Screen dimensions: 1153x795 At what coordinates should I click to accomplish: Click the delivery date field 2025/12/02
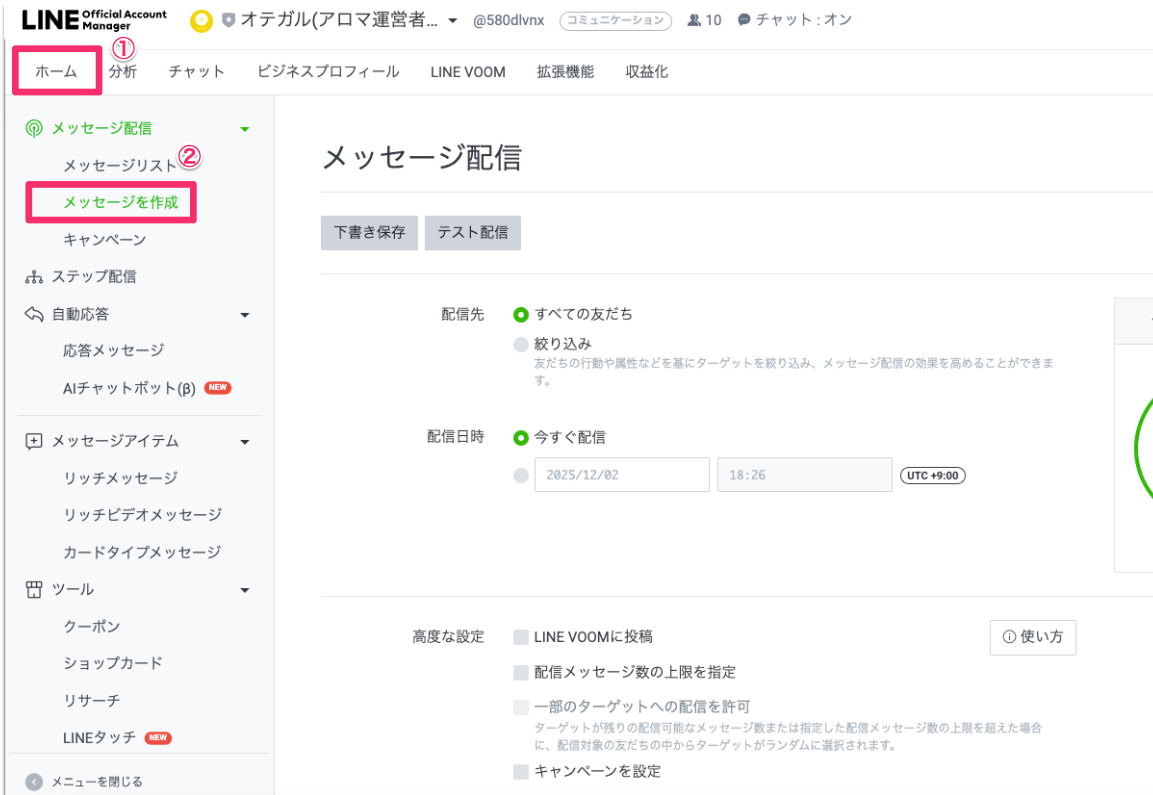[621, 475]
